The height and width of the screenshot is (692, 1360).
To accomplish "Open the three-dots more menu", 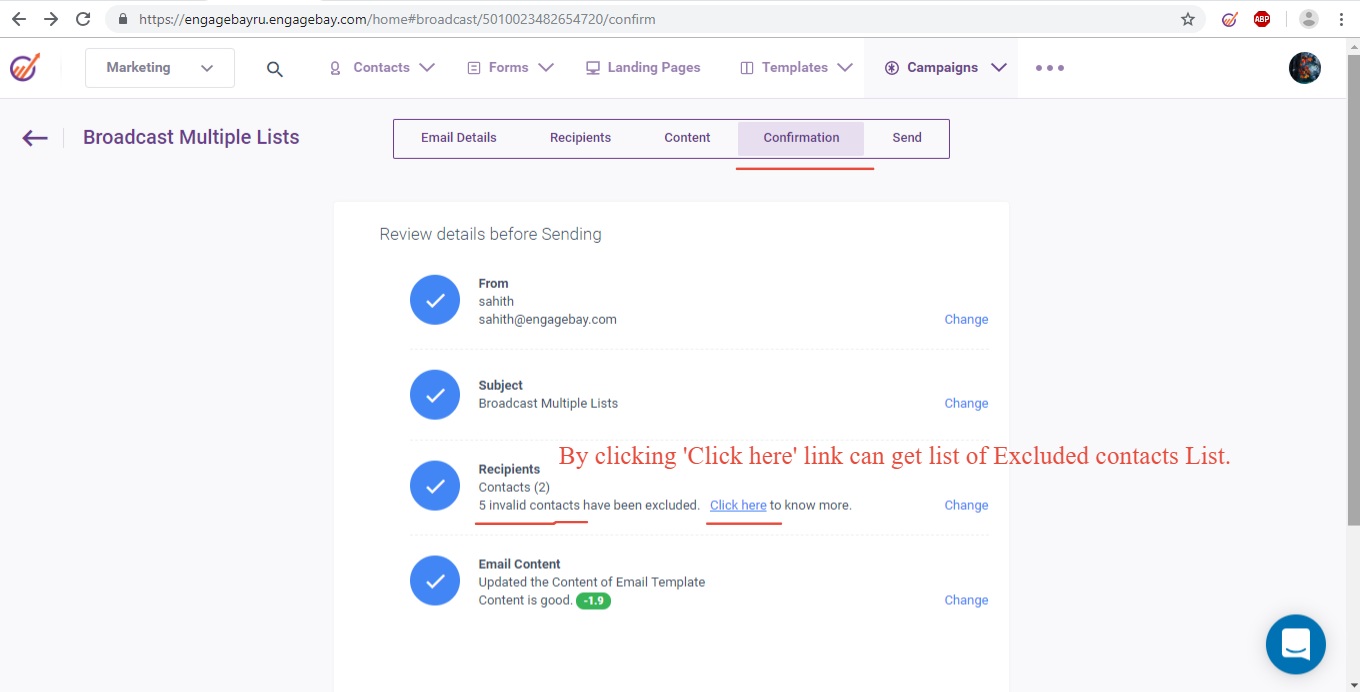I will (1049, 68).
